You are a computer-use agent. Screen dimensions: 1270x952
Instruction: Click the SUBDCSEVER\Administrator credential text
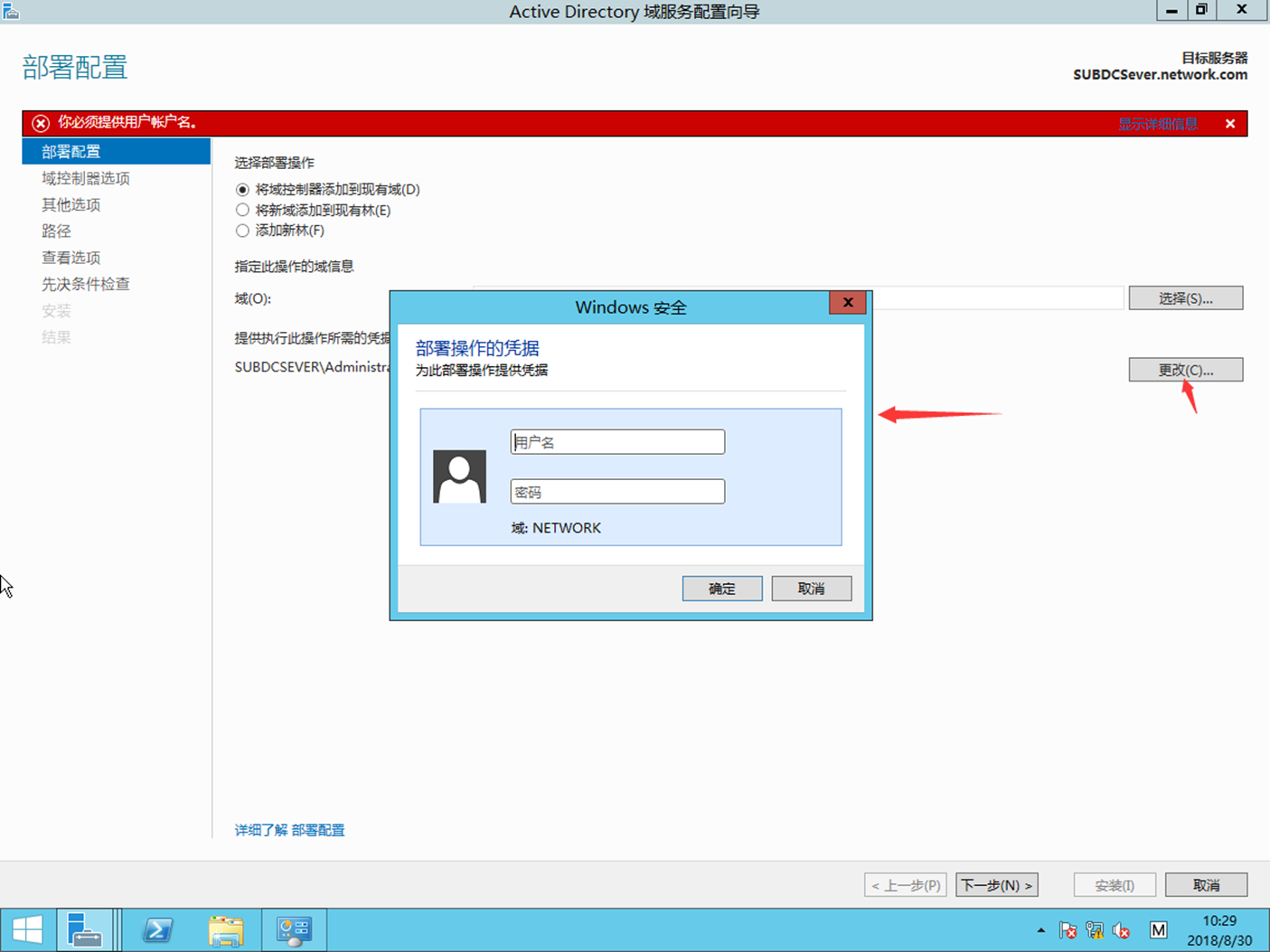312,367
